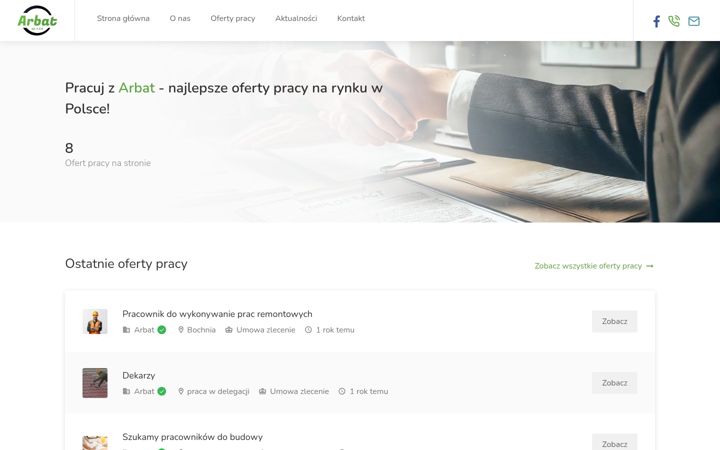
Task: Open the Facebook page icon
Action: (657, 21)
